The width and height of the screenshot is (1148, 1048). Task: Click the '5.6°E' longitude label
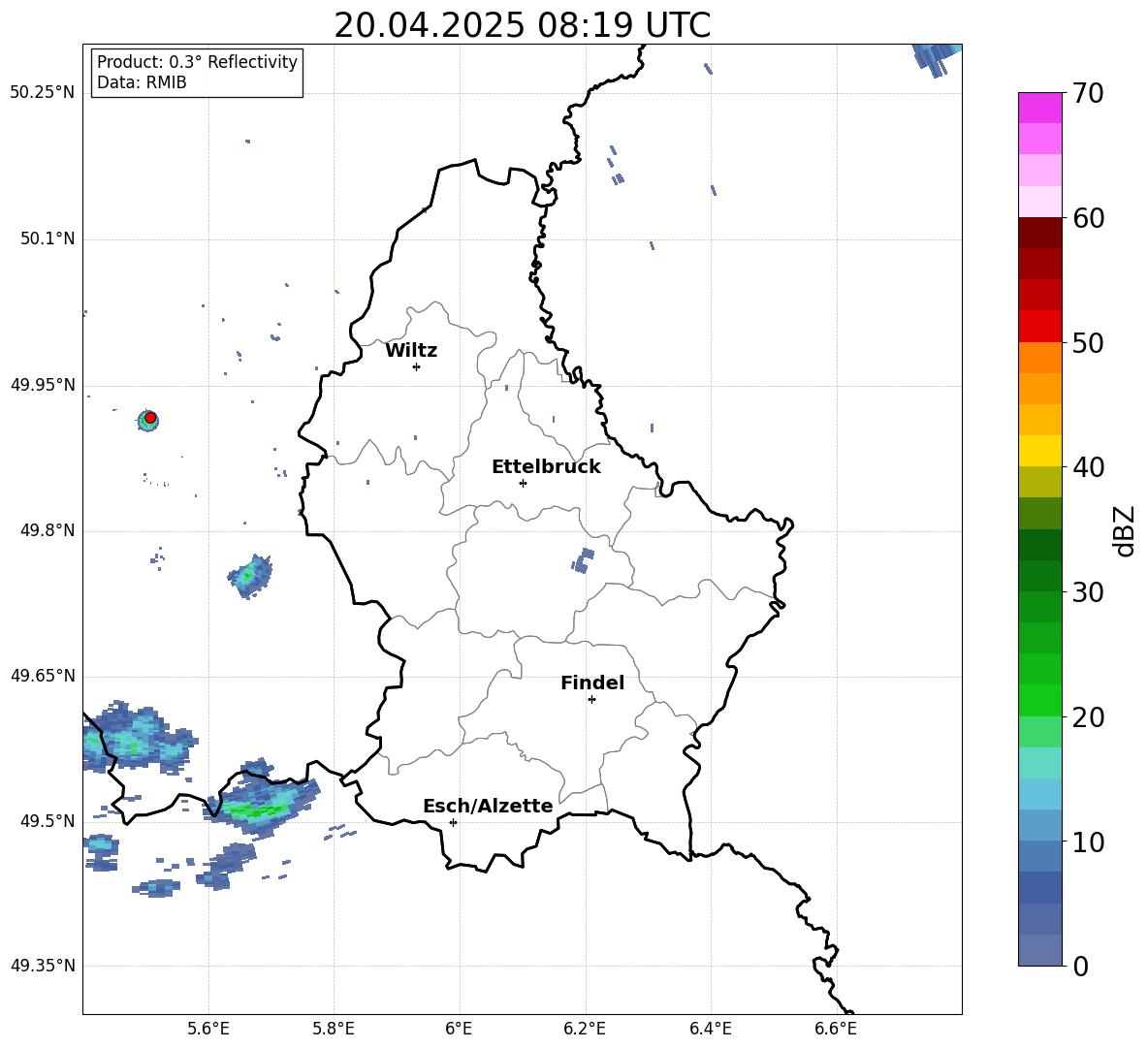[x=208, y=1029]
